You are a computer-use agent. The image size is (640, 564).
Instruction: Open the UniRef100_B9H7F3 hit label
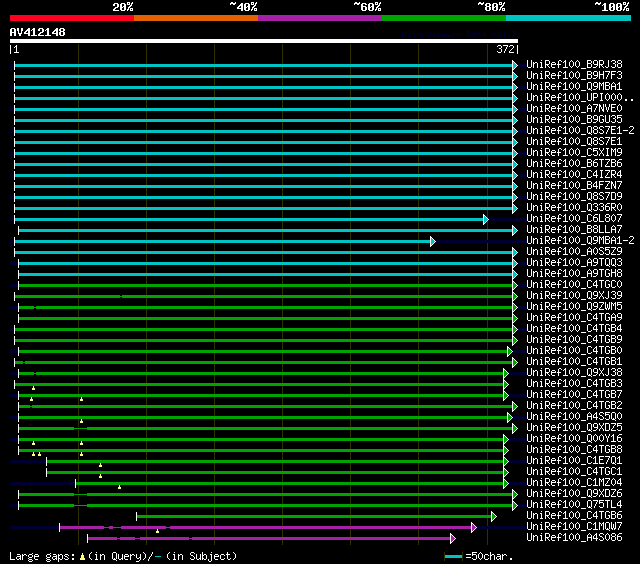(574, 75)
